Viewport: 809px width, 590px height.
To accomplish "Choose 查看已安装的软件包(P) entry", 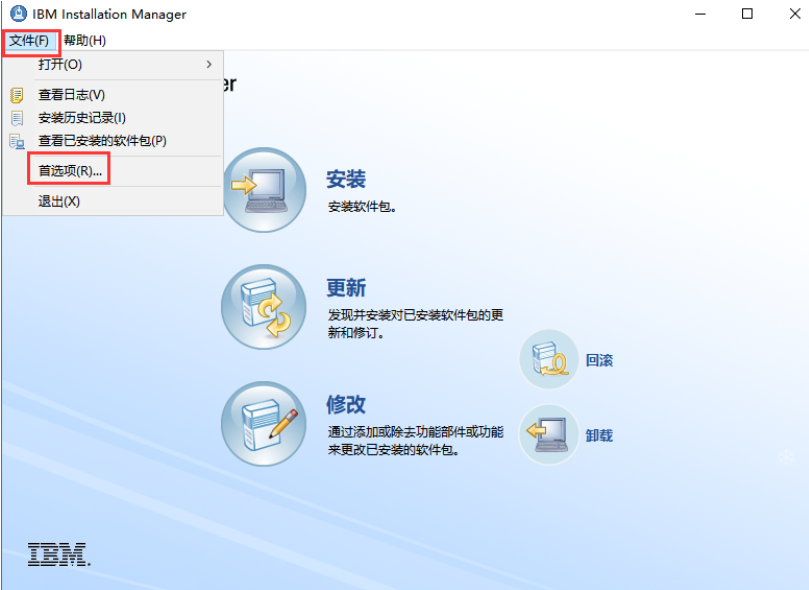I will [x=113, y=141].
